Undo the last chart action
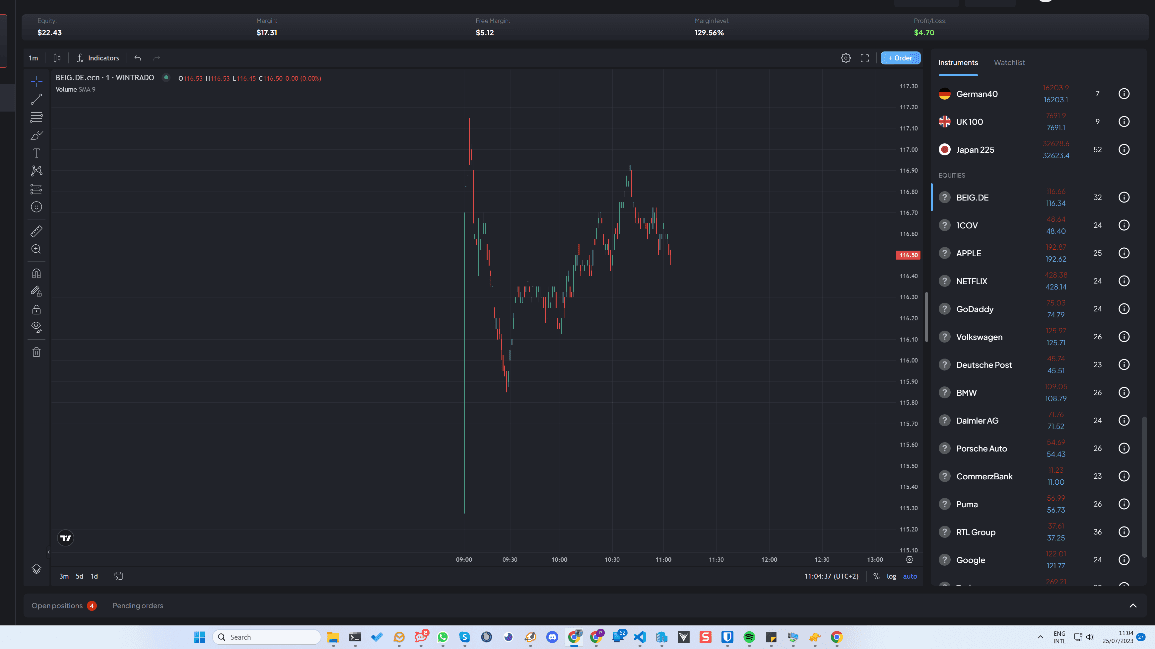The image size is (1155, 649). [x=138, y=58]
